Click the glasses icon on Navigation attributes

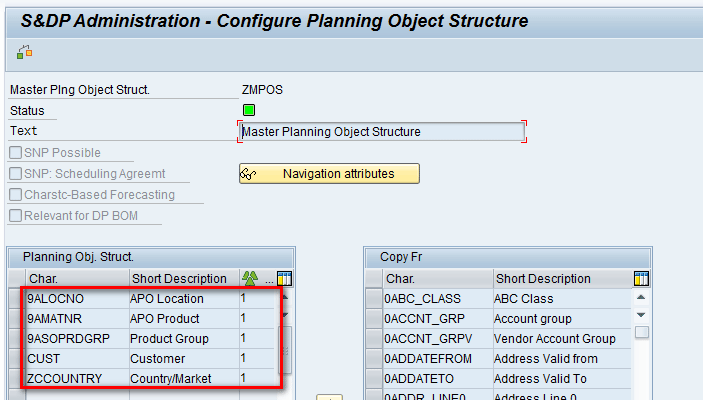click(250, 174)
